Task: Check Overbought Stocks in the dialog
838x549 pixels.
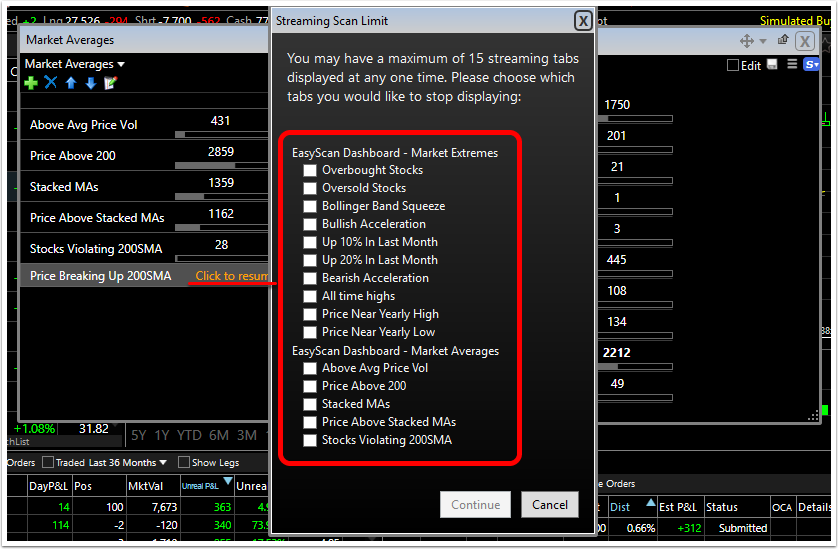Action: click(310, 171)
